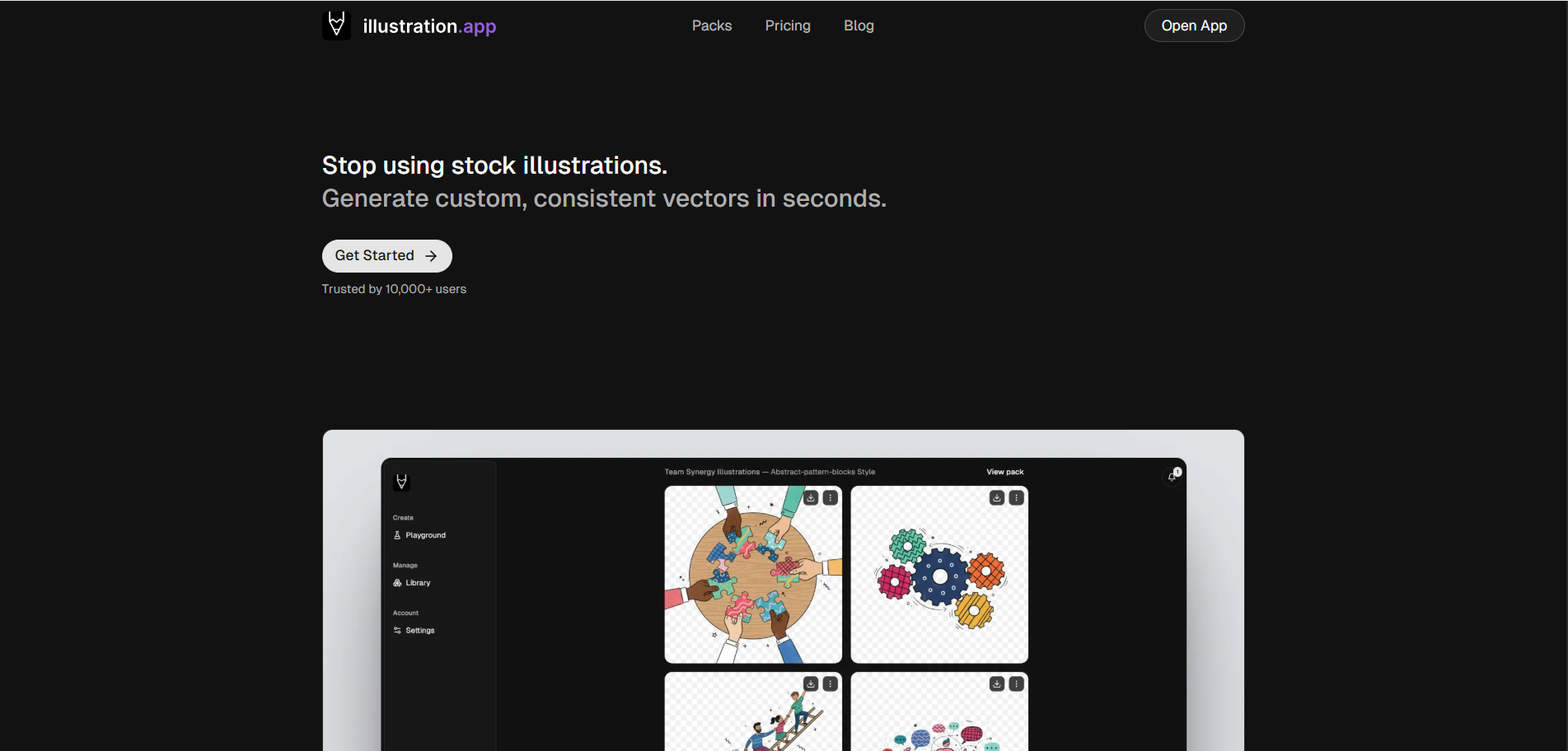Open Library in the preview sidebar
The height and width of the screenshot is (751, 1568).
point(412,583)
